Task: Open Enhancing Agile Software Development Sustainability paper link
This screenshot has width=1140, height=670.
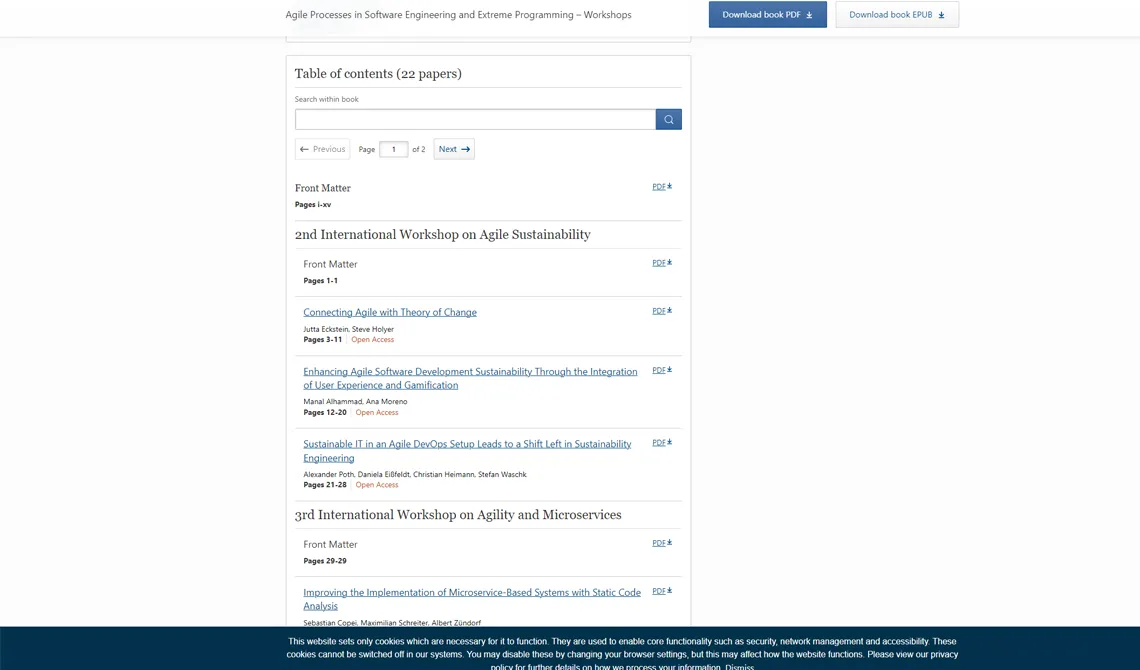Action: (x=470, y=378)
